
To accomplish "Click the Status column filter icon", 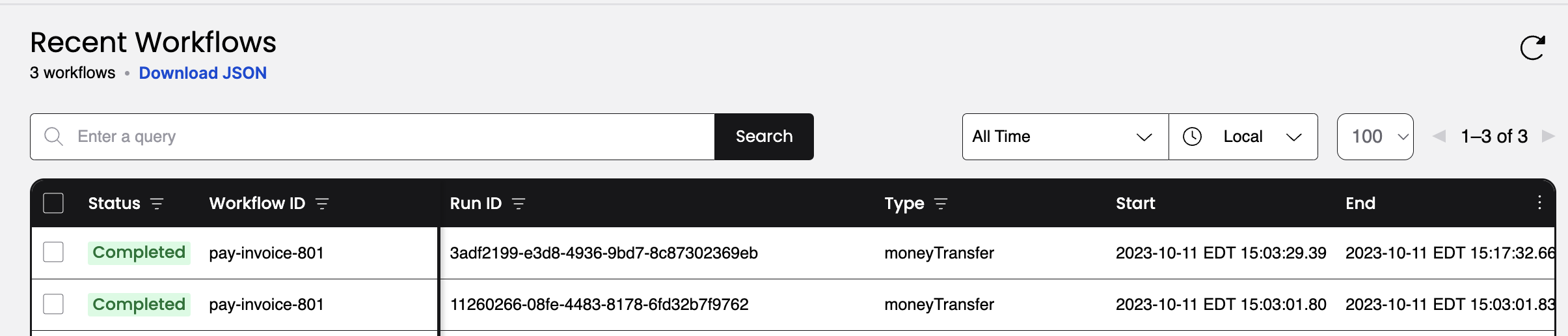I will tap(157, 204).
